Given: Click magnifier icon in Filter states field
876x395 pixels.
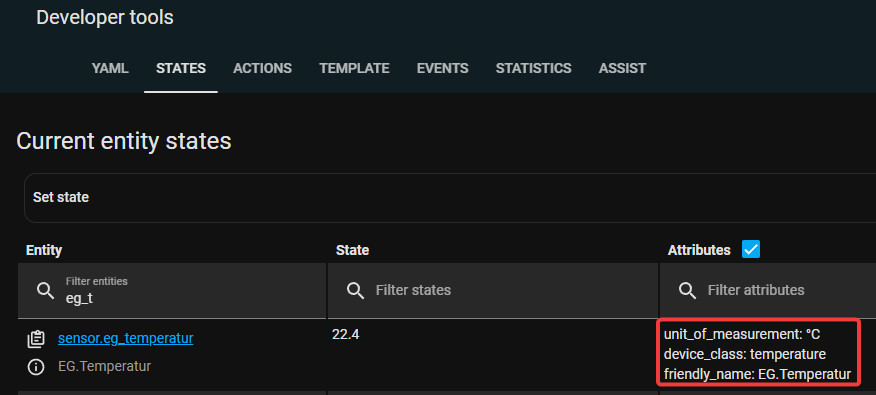Looking at the screenshot, I should [x=355, y=291].
